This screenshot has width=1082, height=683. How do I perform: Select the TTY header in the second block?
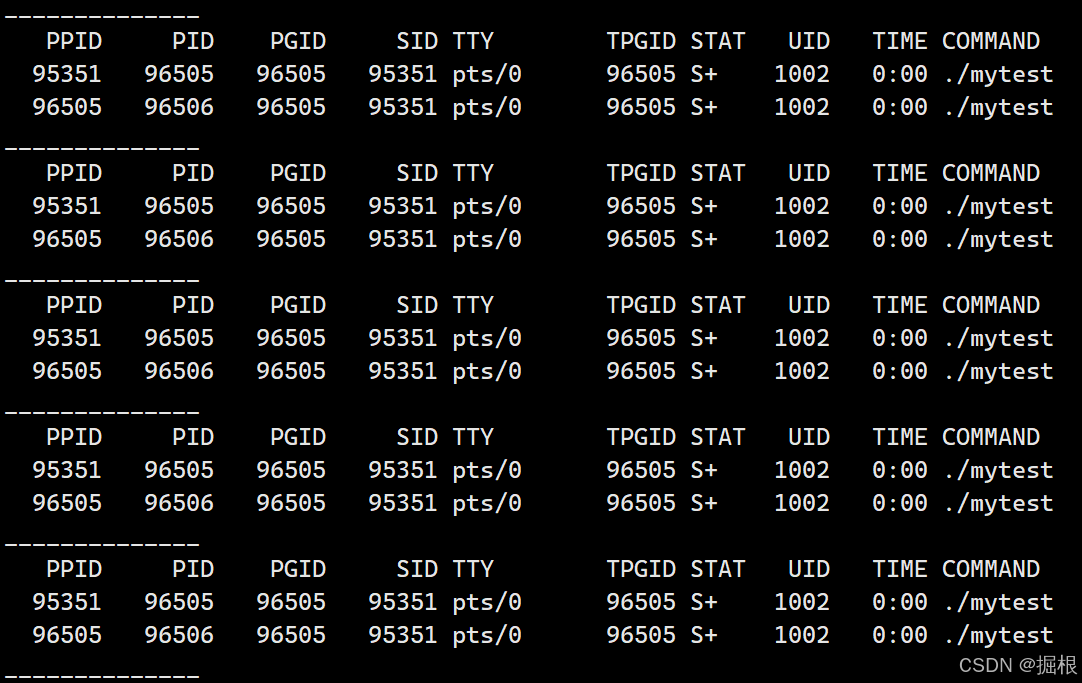pos(473,172)
